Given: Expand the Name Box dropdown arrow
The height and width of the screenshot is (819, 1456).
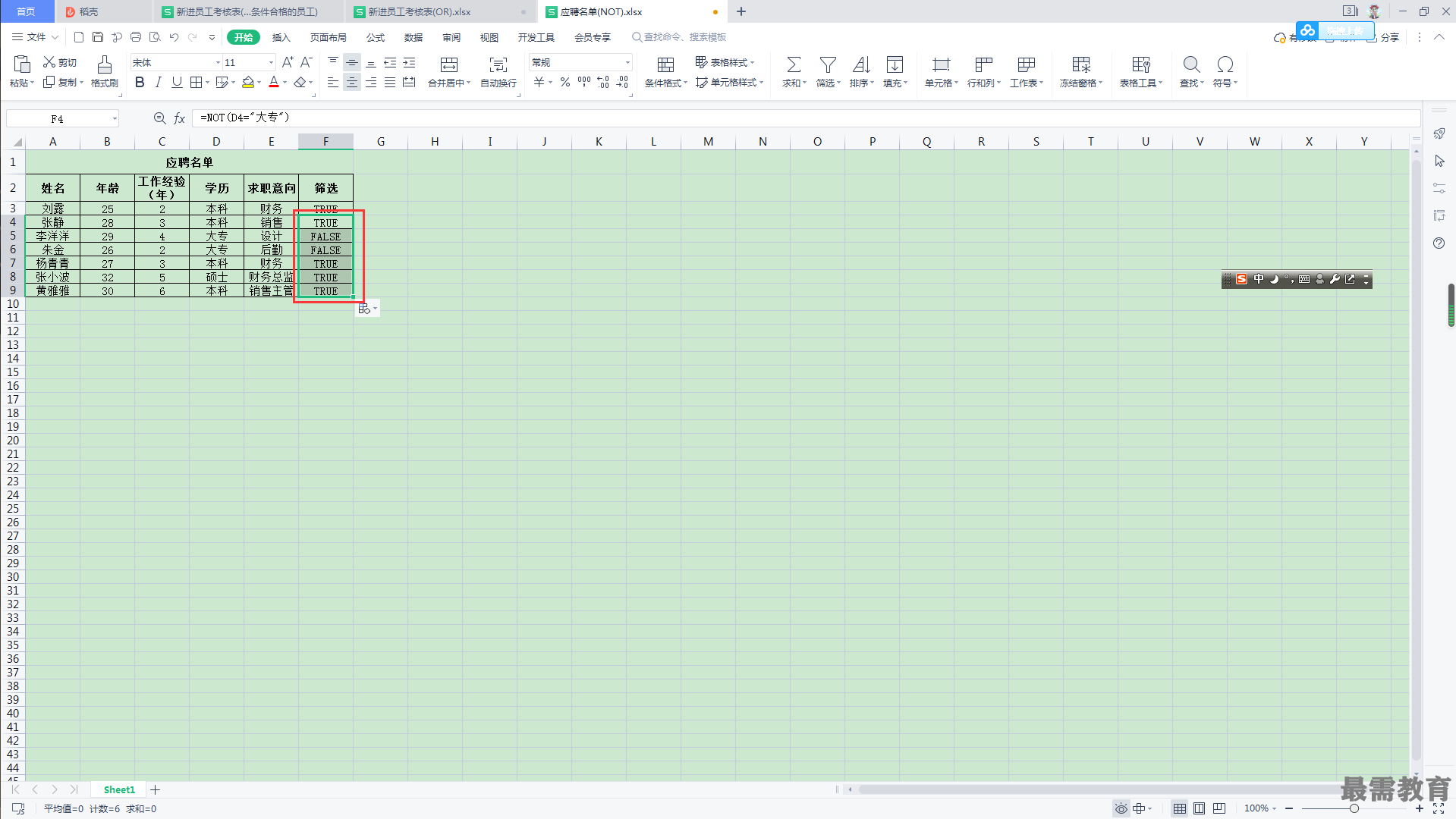Looking at the screenshot, I should (x=115, y=119).
